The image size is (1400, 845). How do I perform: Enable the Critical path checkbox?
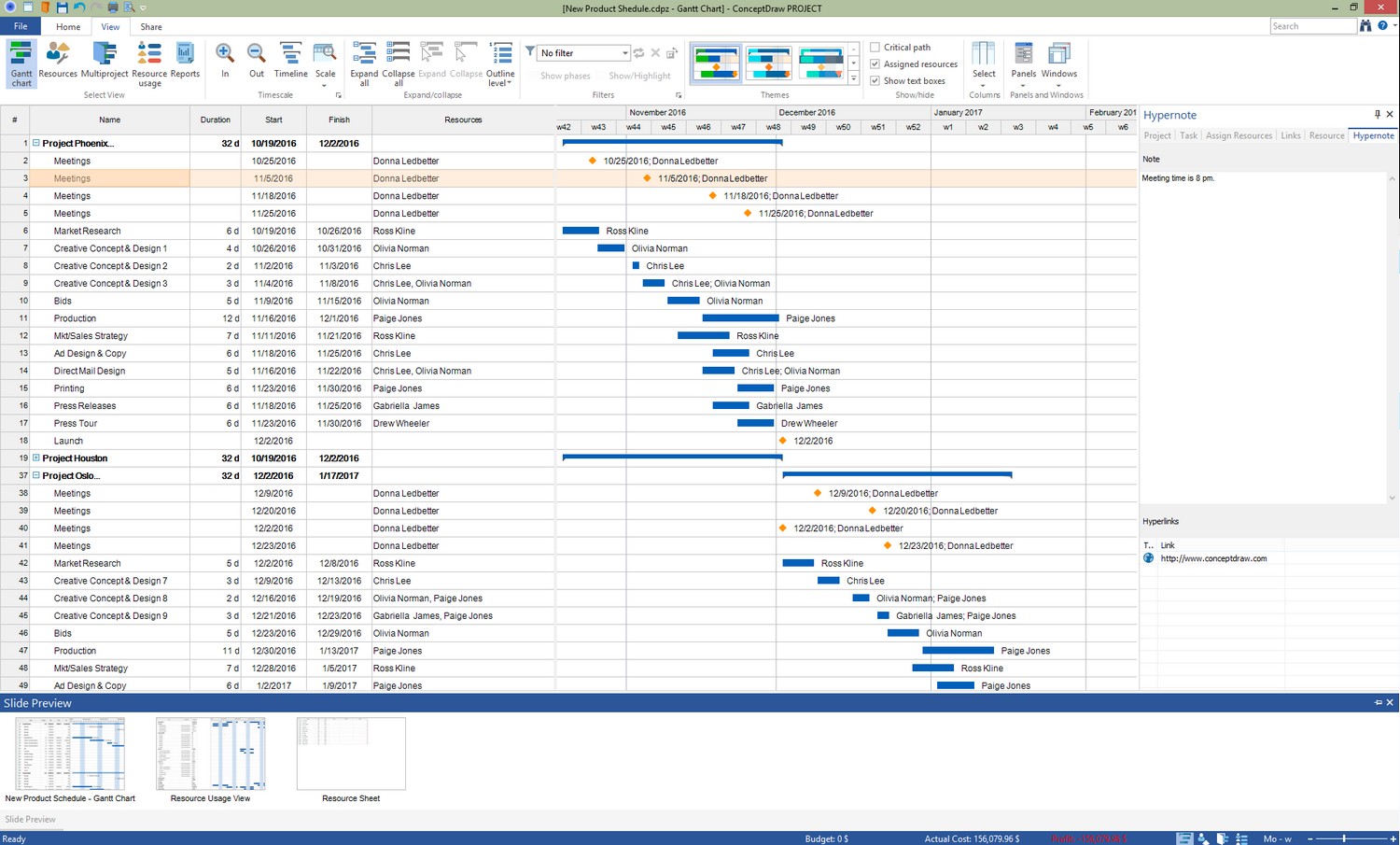pos(875,47)
